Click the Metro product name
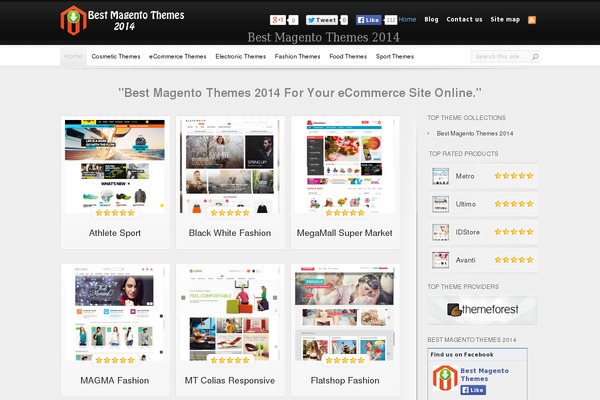This screenshot has width=600, height=400. point(465,176)
